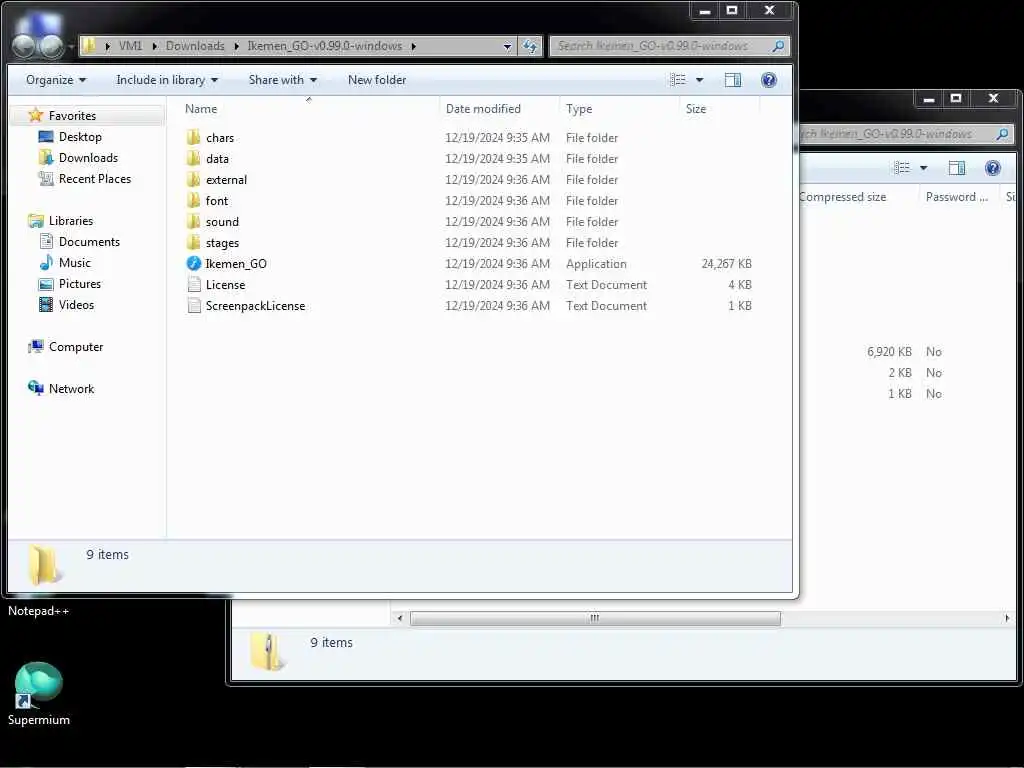Screen dimensions: 1024x768
Task: Select the stages folder icon
Action: tap(193, 242)
